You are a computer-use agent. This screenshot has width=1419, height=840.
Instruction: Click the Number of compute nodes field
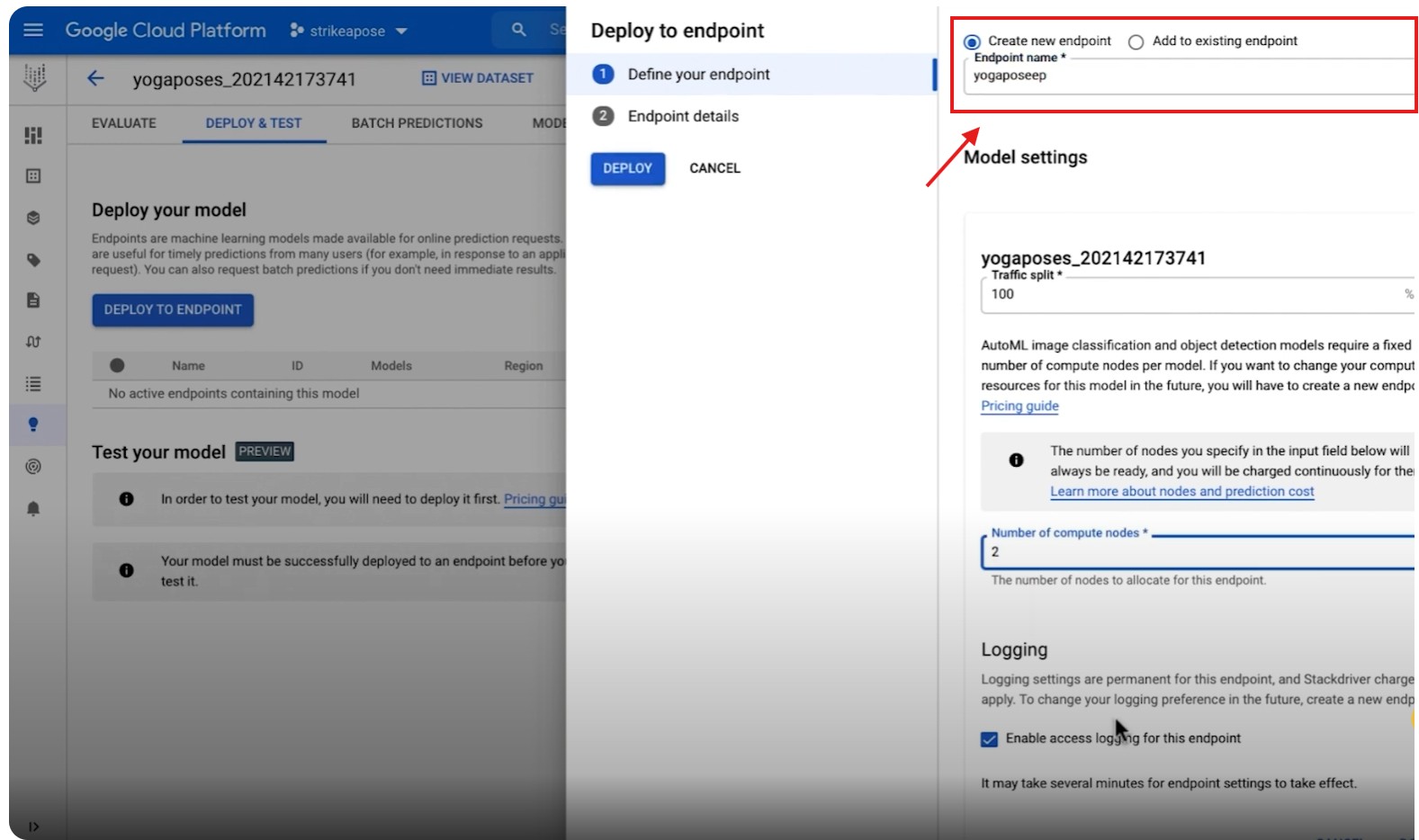(1197, 552)
